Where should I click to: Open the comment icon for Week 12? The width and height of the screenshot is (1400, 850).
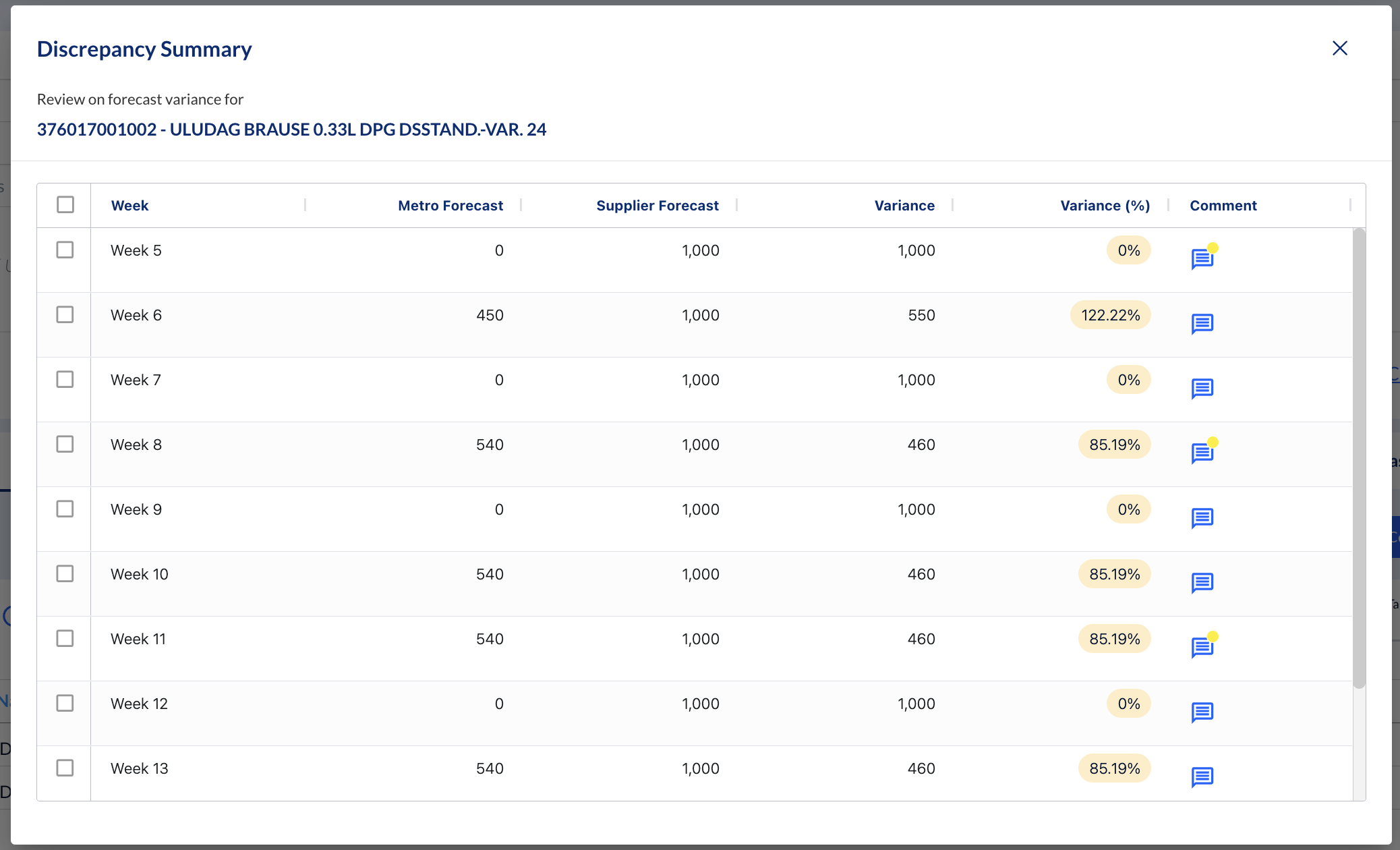[1202, 712]
